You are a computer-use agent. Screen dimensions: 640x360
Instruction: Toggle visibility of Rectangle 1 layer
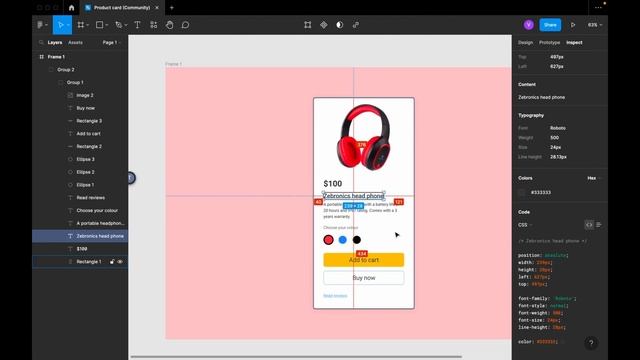pyautogui.click(x=120, y=262)
